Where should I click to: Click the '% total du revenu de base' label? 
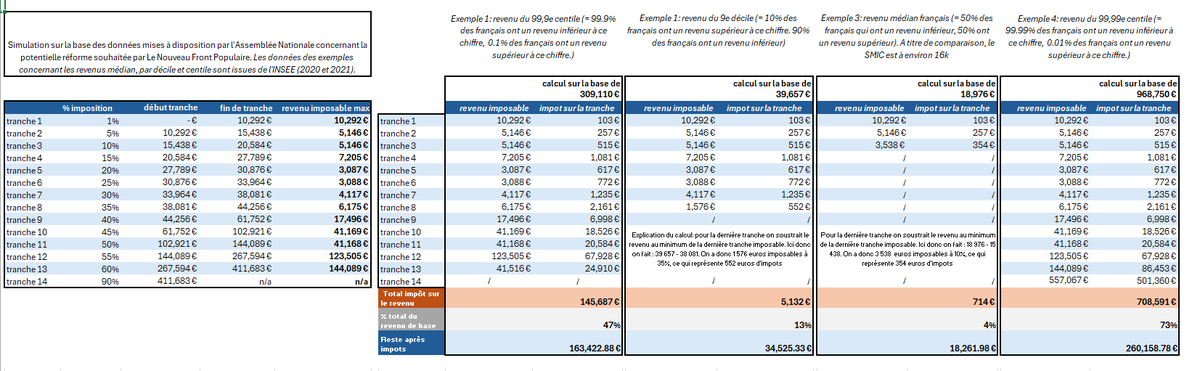tap(411, 320)
